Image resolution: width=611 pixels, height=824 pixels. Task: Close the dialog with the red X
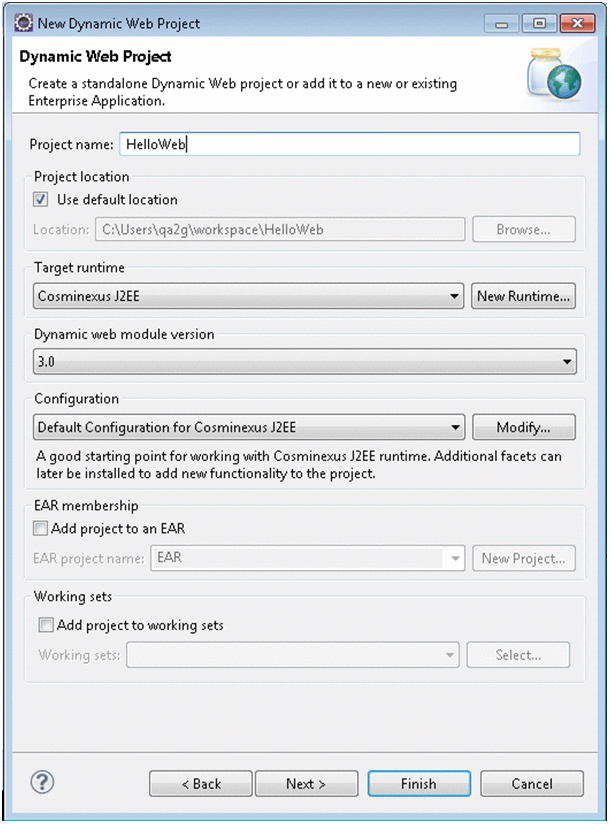[x=578, y=23]
